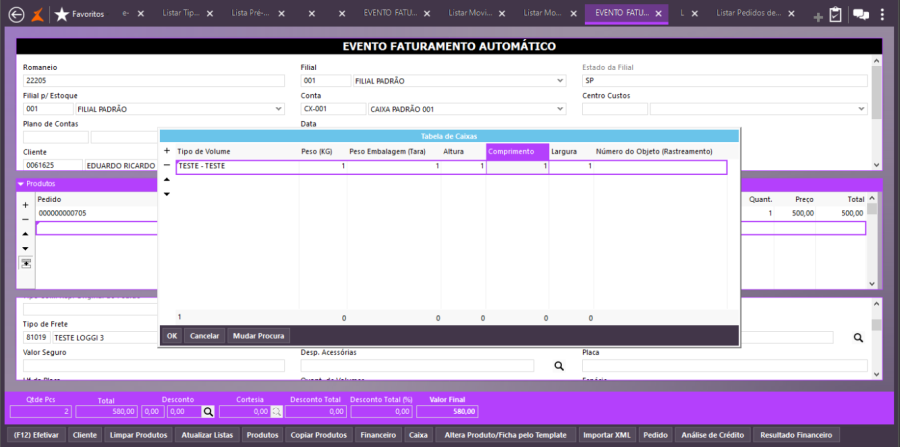
Task: Click (F12) Efetivar button
Action: tap(38, 435)
